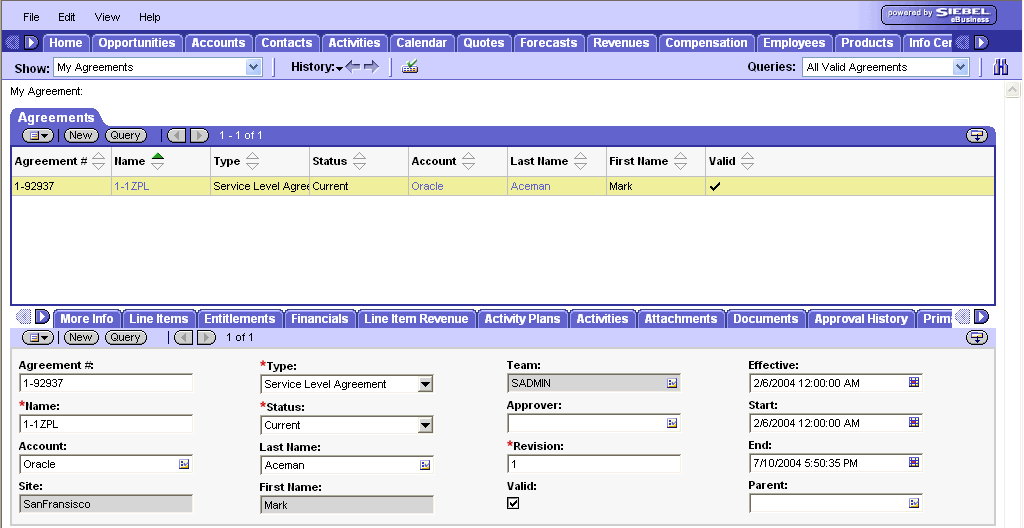Sort by the Type column arrows
Image resolution: width=1024 pixels, height=528 pixels.
click(x=252, y=161)
